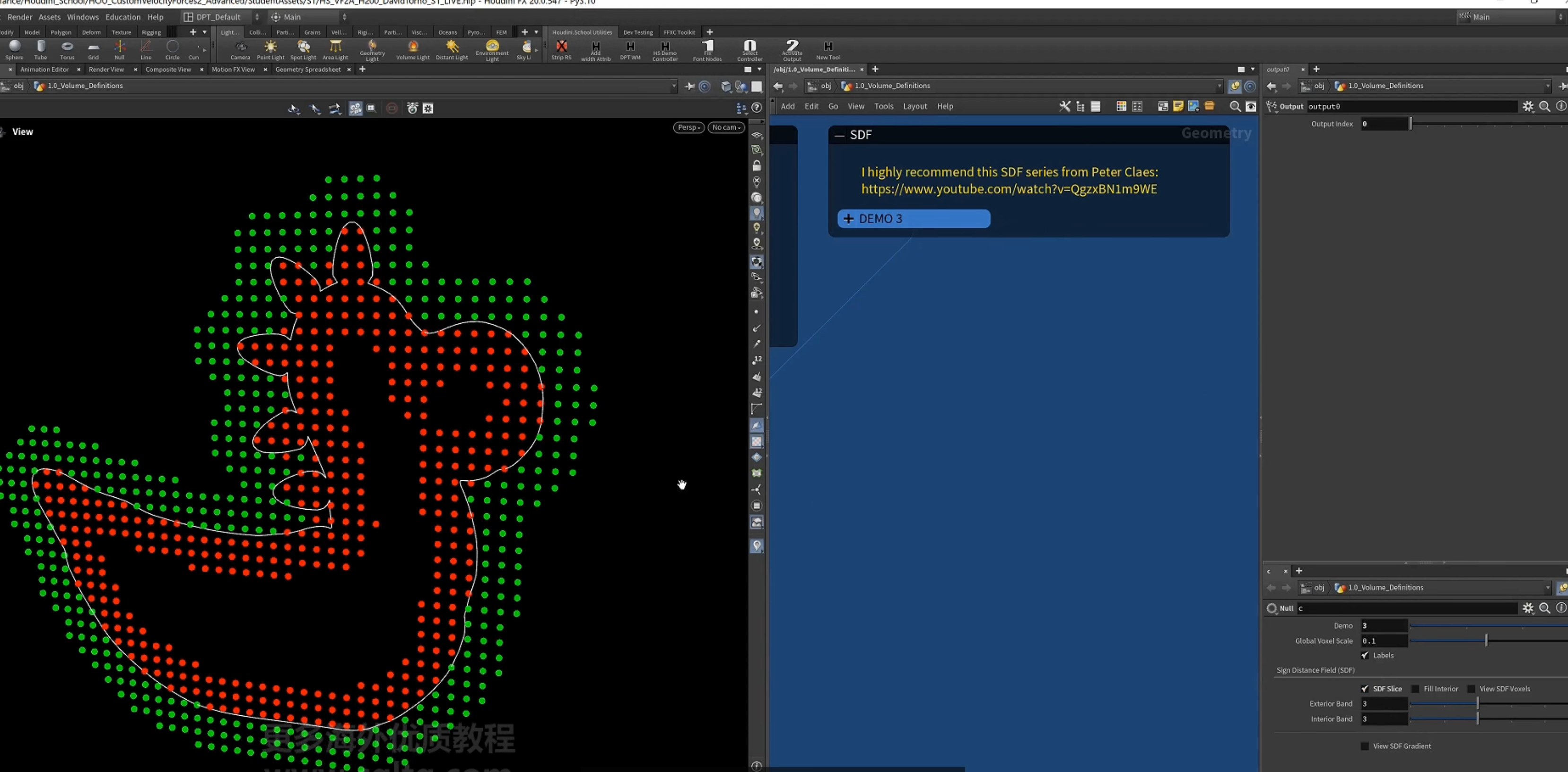Create a Torus from the shelf
Viewport: 1568px width, 772px height.
pyautogui.click(x=67, y=50)
